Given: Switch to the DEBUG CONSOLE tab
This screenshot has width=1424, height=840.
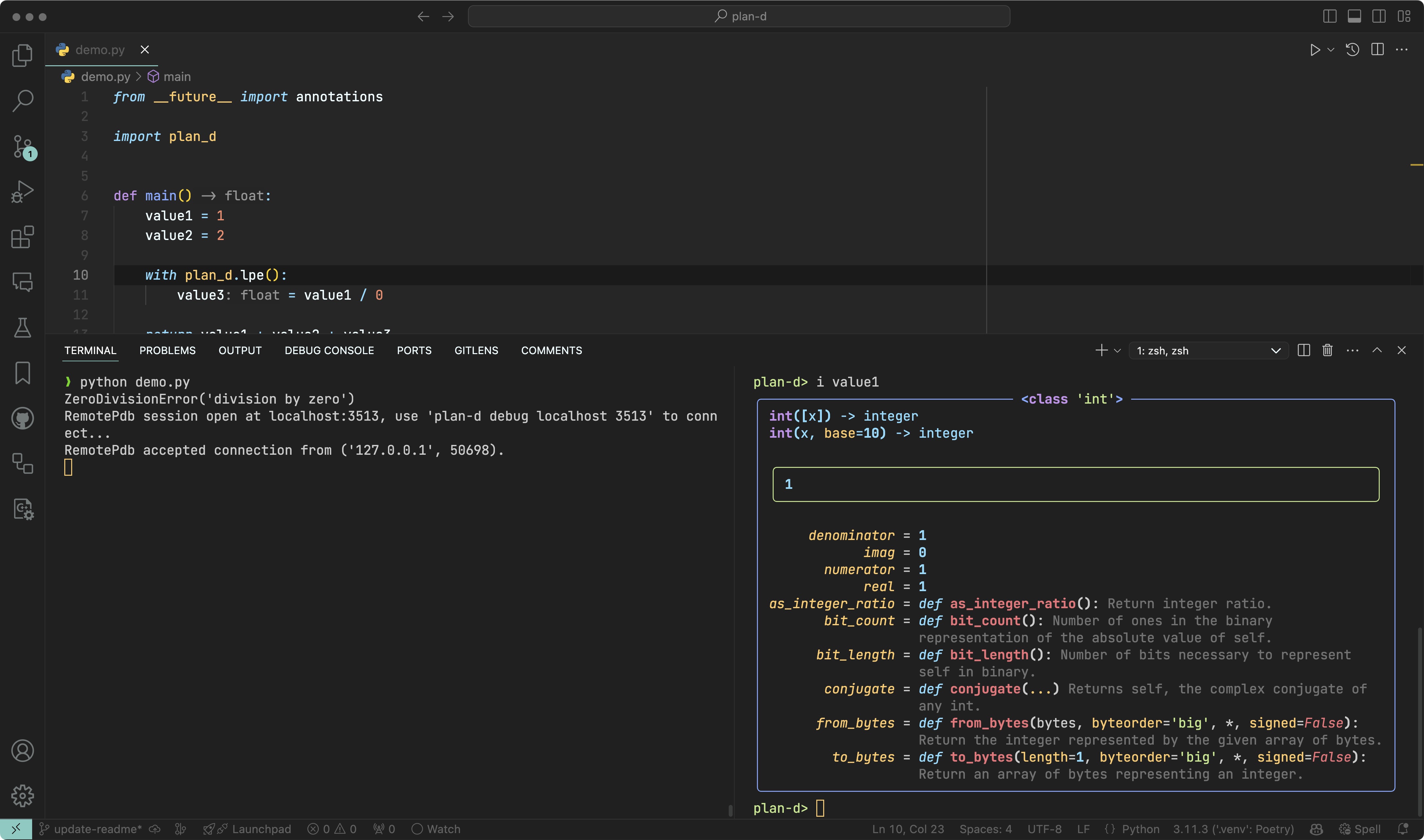Looking at the screenshot, I should click(329, 350).
